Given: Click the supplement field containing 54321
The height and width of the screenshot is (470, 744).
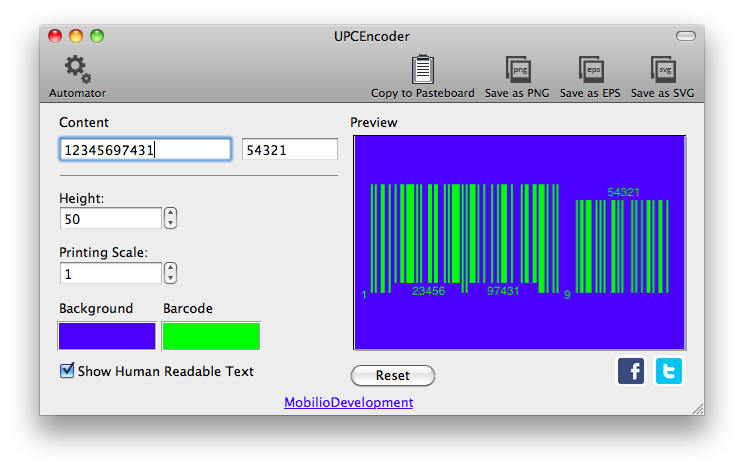Looking at the screenshot, I should pos(290,150).
